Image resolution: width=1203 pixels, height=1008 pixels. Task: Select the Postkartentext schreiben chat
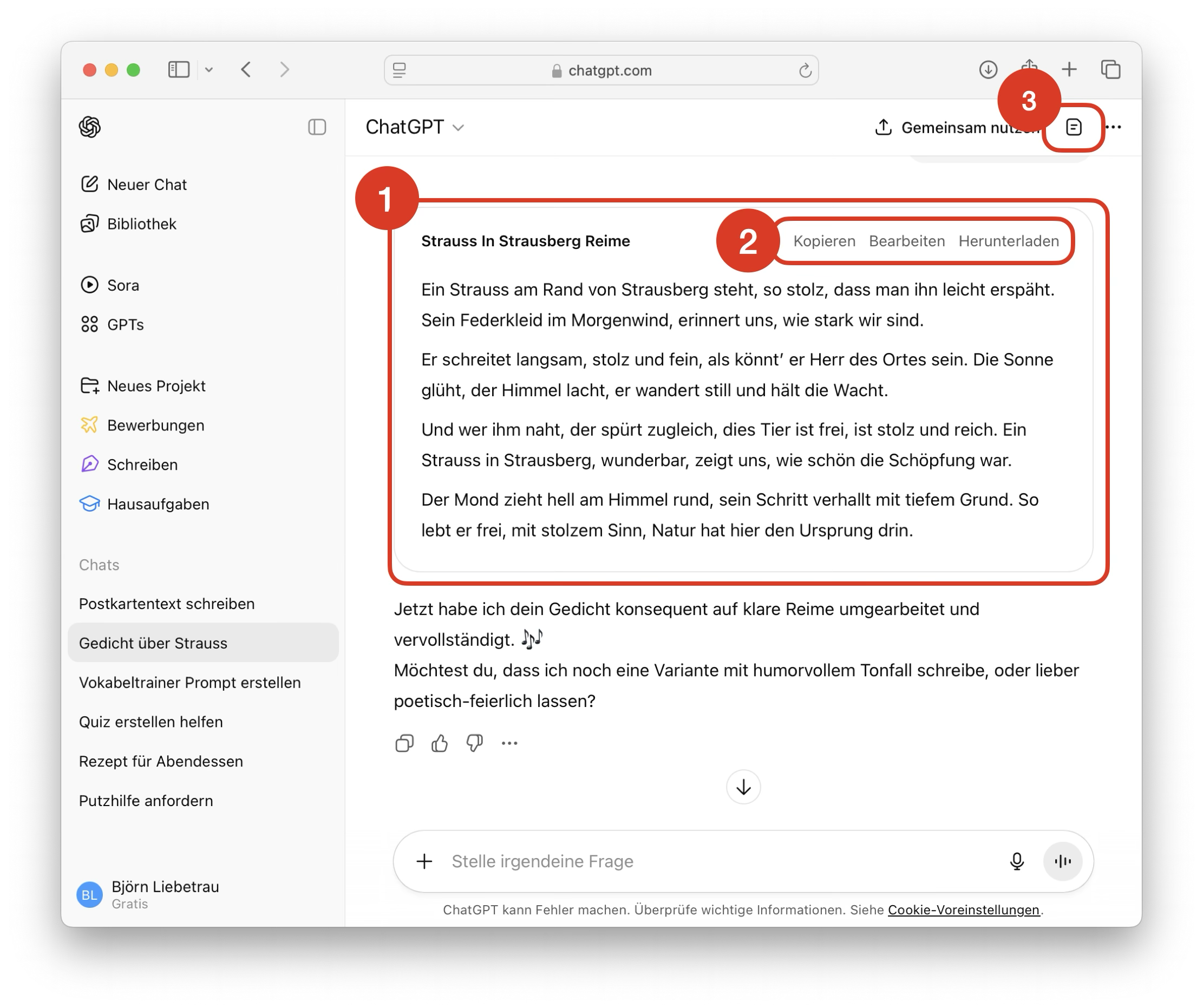[167, 604]
